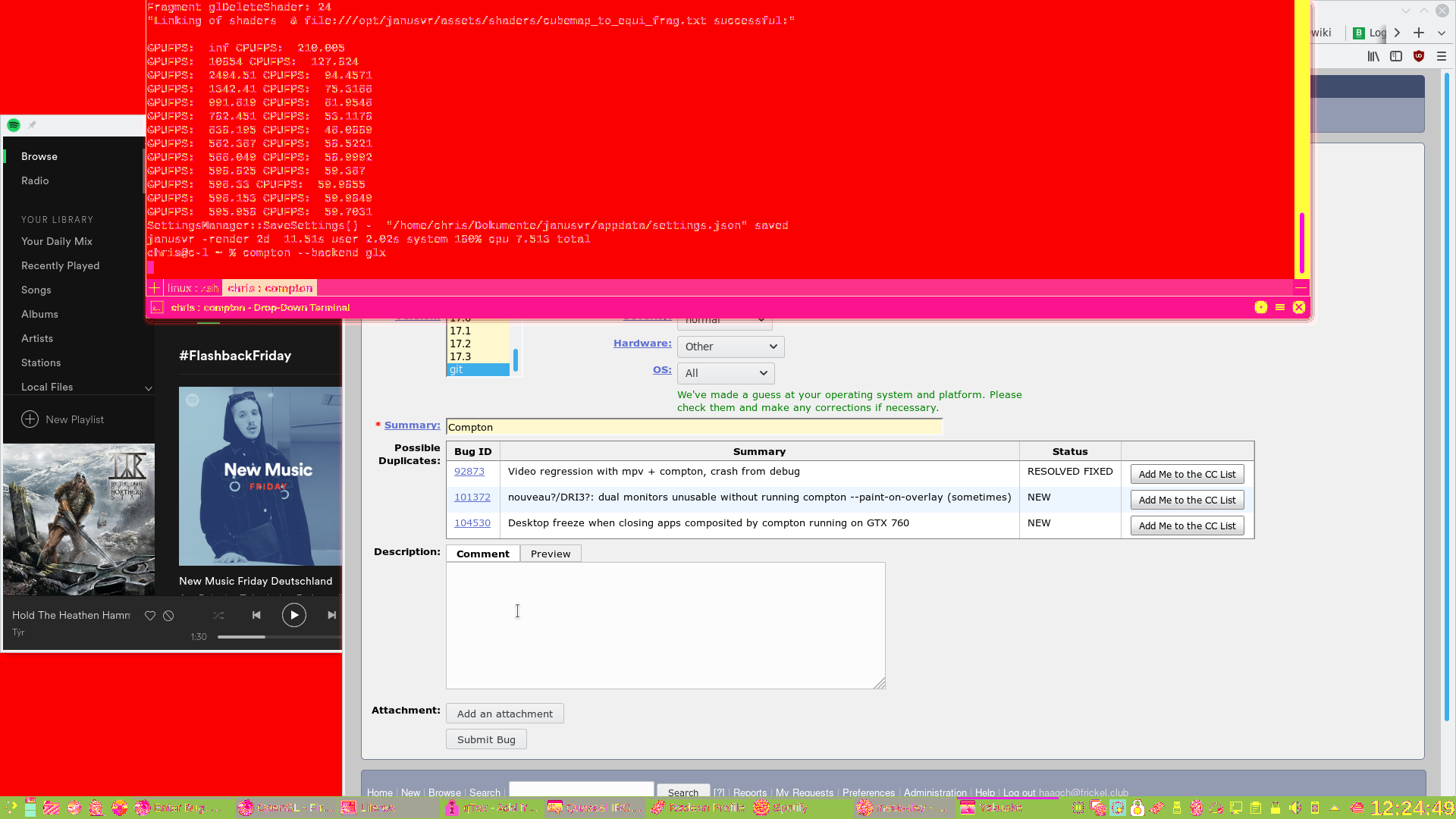Open bug 101372 link

tap(472, 497)
